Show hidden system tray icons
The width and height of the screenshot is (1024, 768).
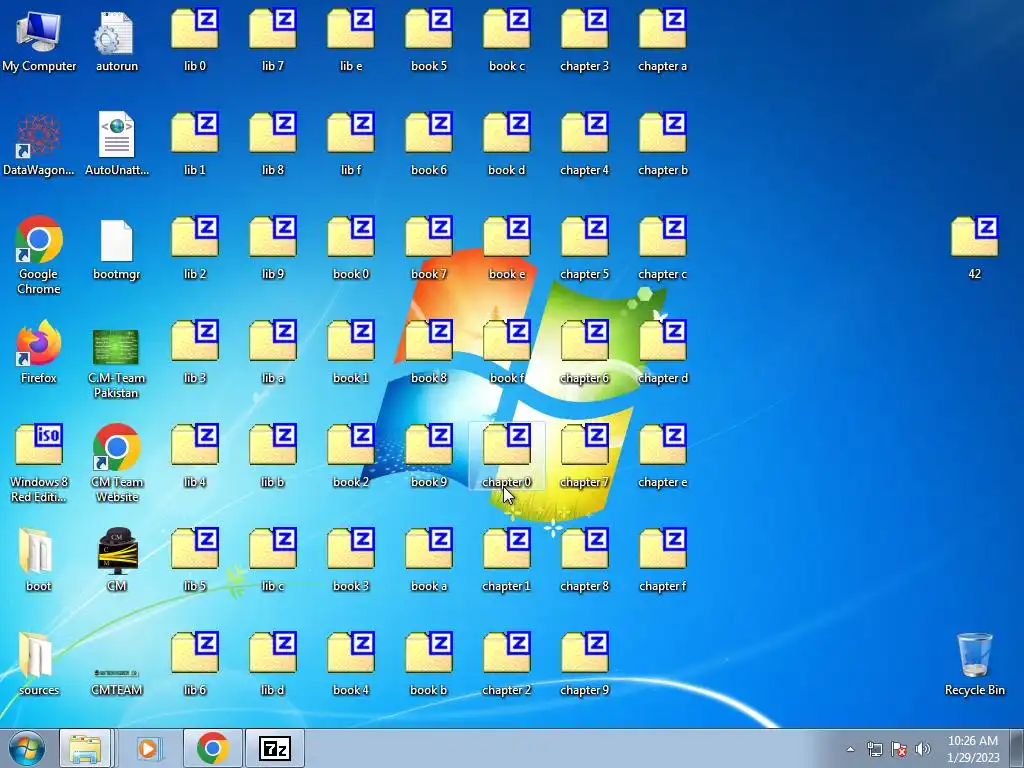(850, 749)
